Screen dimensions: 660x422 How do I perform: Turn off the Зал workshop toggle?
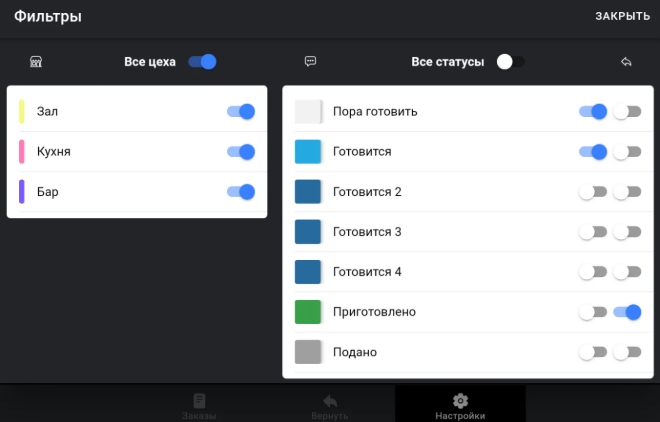pyautogui.click(x=241, y=112)
